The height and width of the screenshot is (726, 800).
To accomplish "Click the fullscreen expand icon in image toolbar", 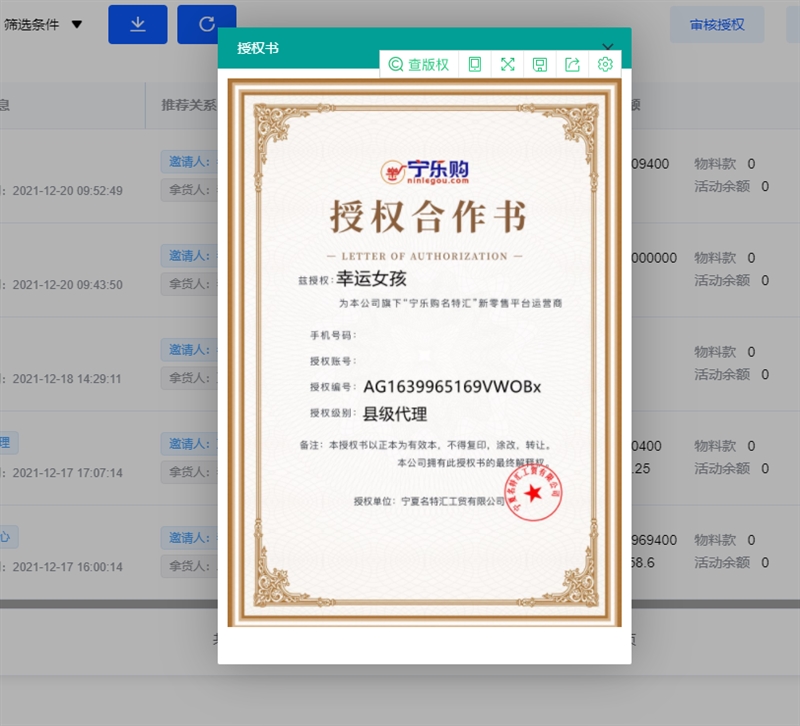I will coord(508,64).
